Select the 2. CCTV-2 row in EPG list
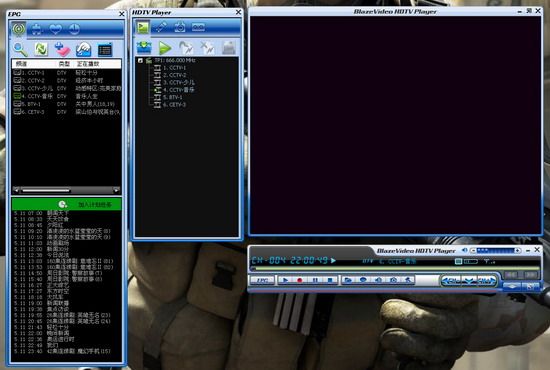This screenshot has width=550, height=370. (67, 80)
